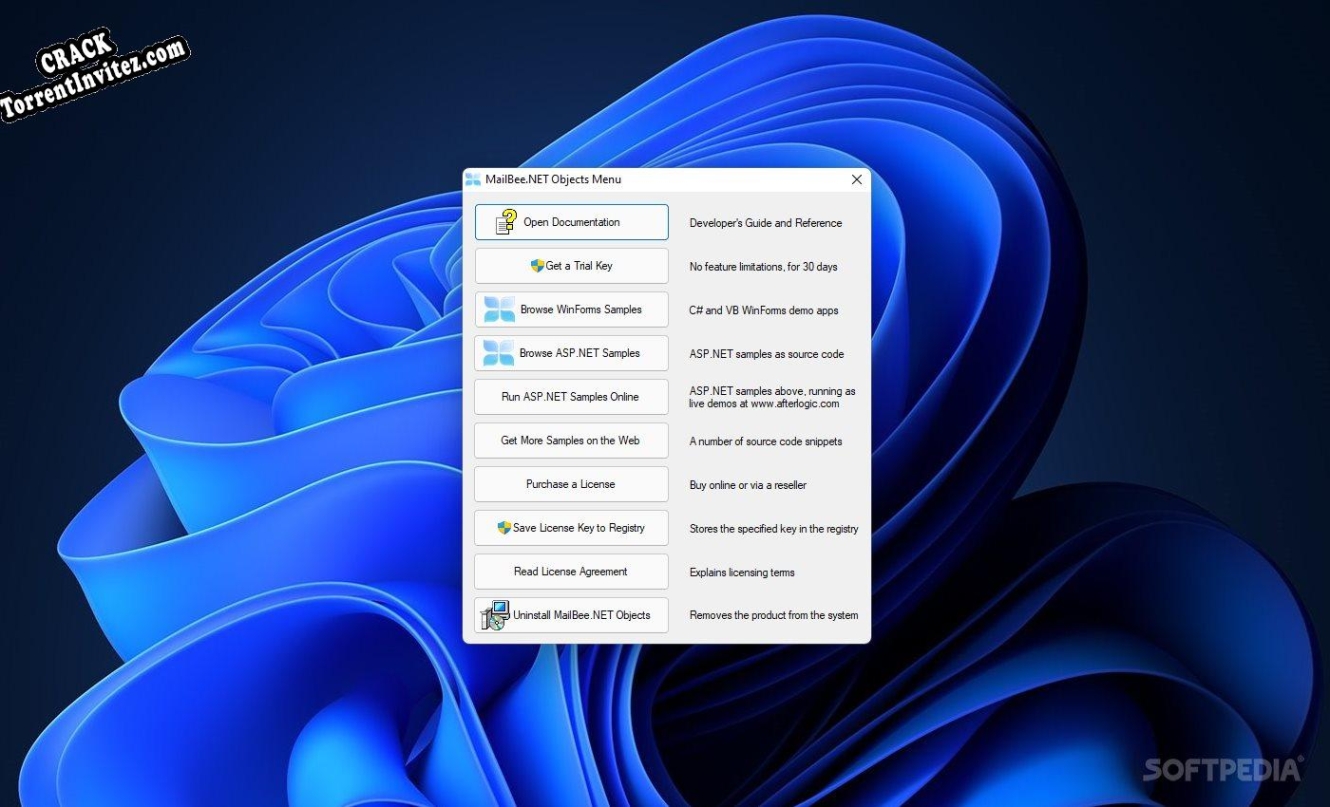
Task: Browse WinForms Samples demo apps
Action: coord(571,309)
